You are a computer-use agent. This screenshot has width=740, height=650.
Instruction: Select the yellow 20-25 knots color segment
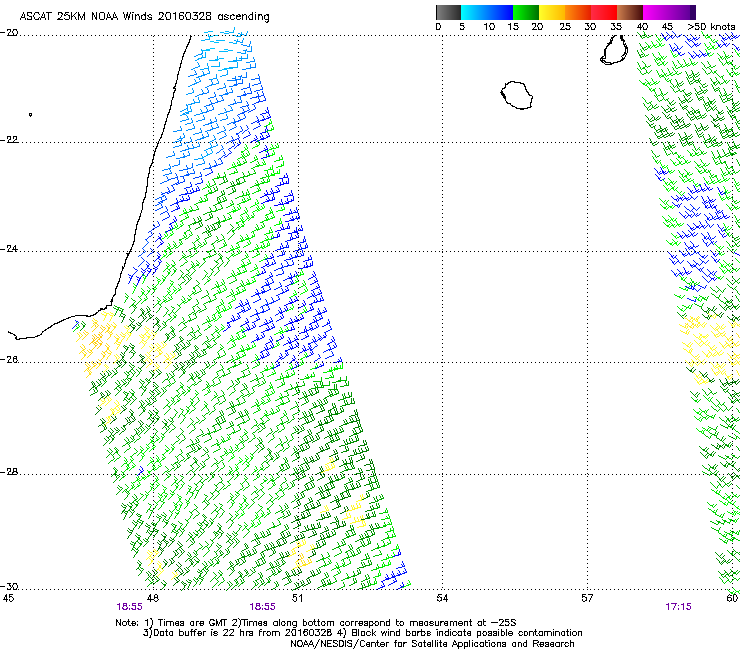point(552,12)
